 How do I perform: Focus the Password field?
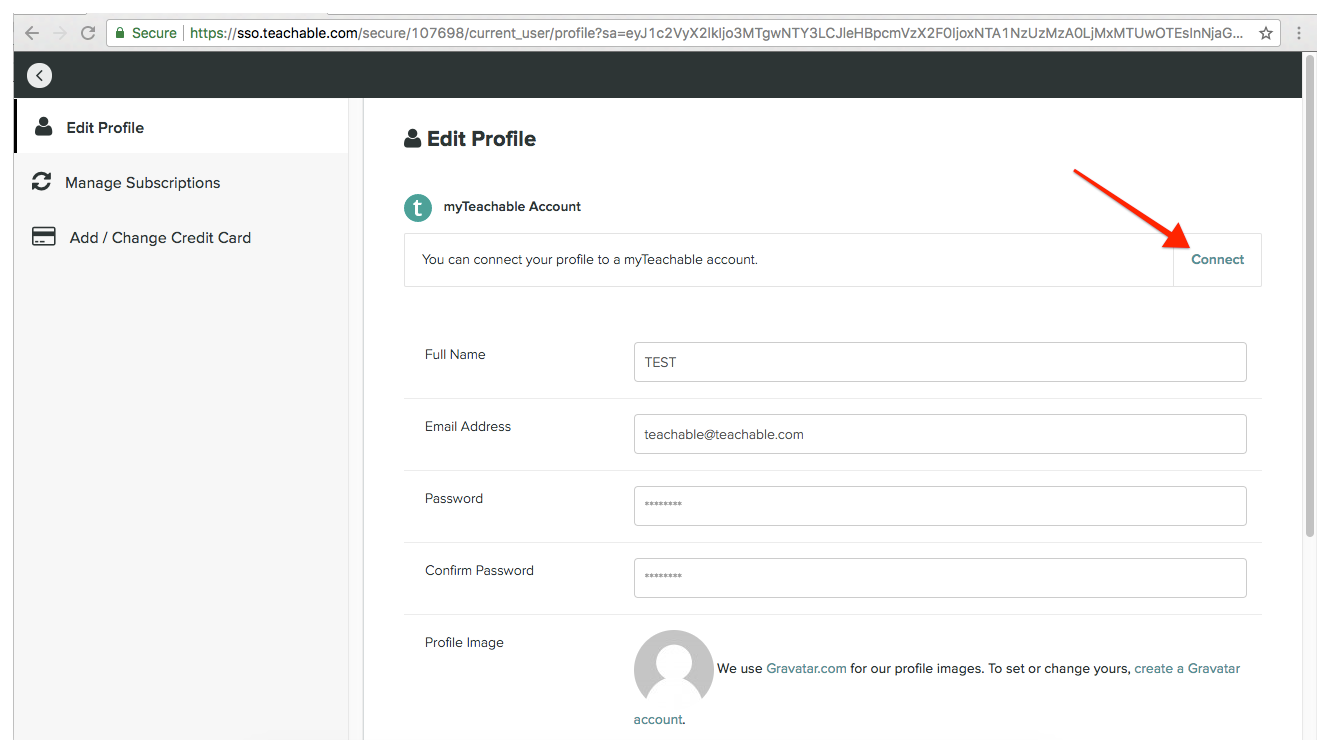pos(940,506)
